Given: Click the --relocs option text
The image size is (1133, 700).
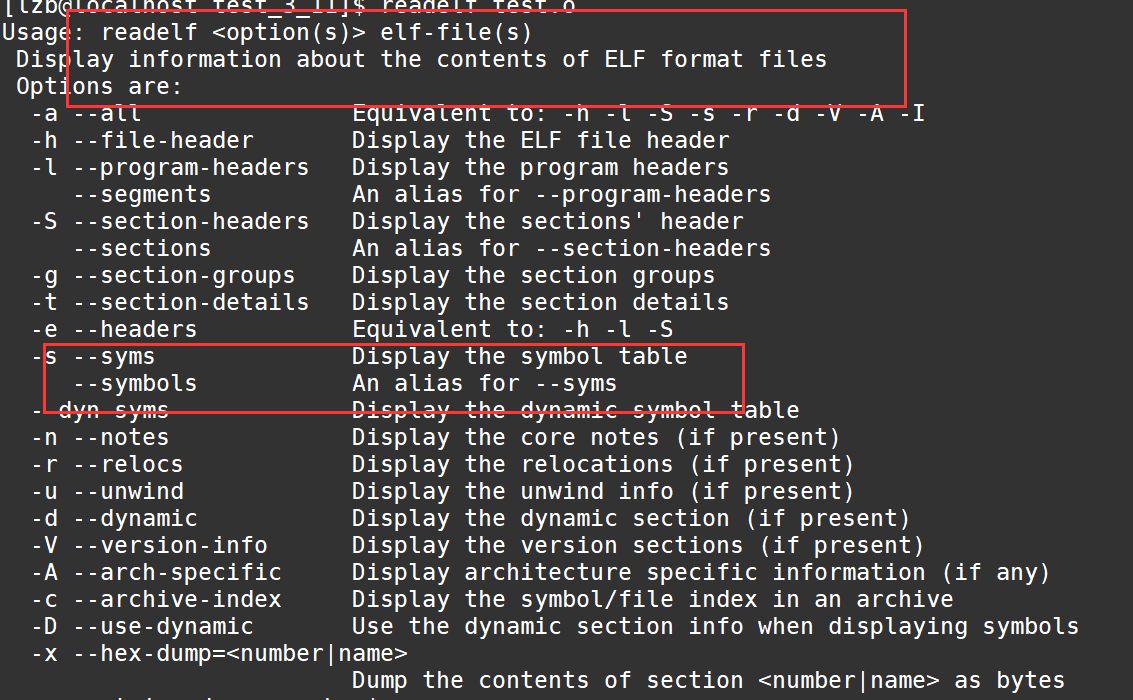Looking at the screenshot, I should [x=127, y=464].
